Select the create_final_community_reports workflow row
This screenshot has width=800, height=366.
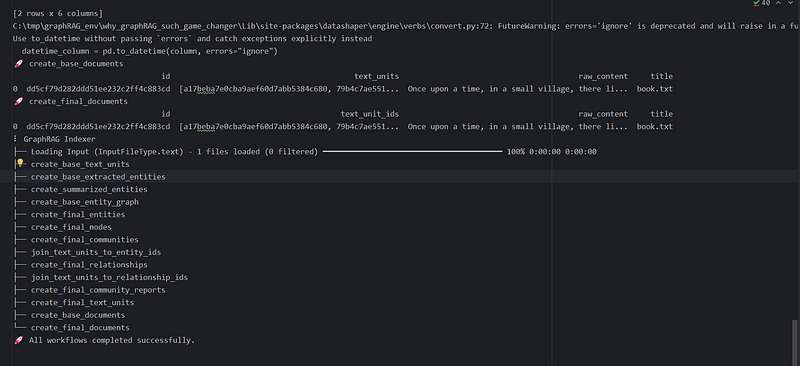pos(98,290)
